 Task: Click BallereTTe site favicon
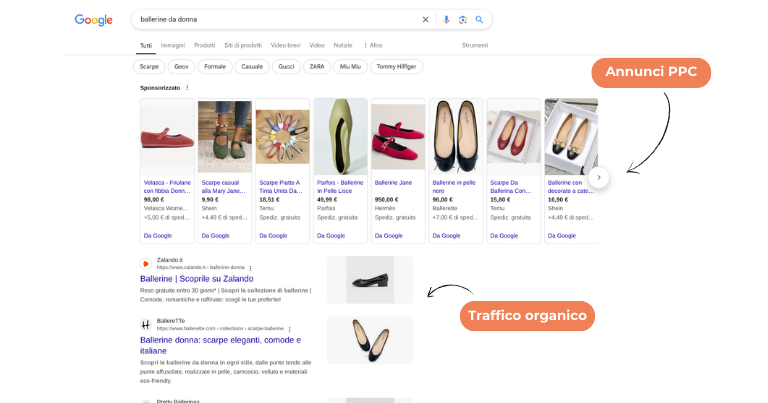[145, 325]
